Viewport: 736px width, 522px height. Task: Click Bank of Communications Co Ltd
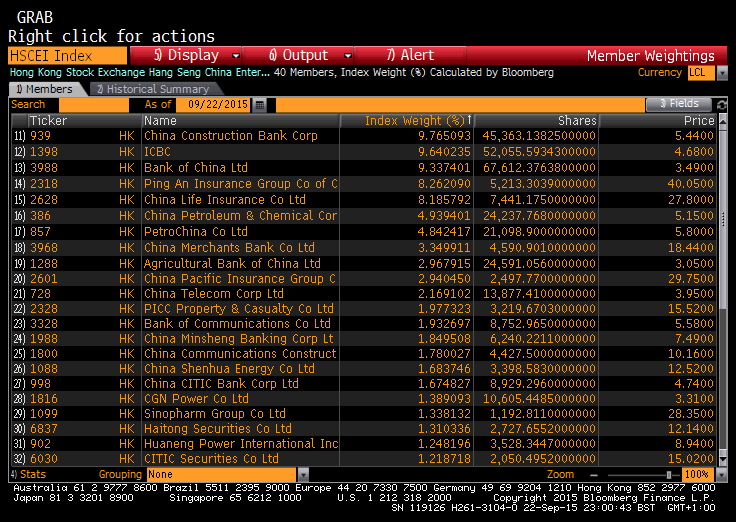click(237, 323)
